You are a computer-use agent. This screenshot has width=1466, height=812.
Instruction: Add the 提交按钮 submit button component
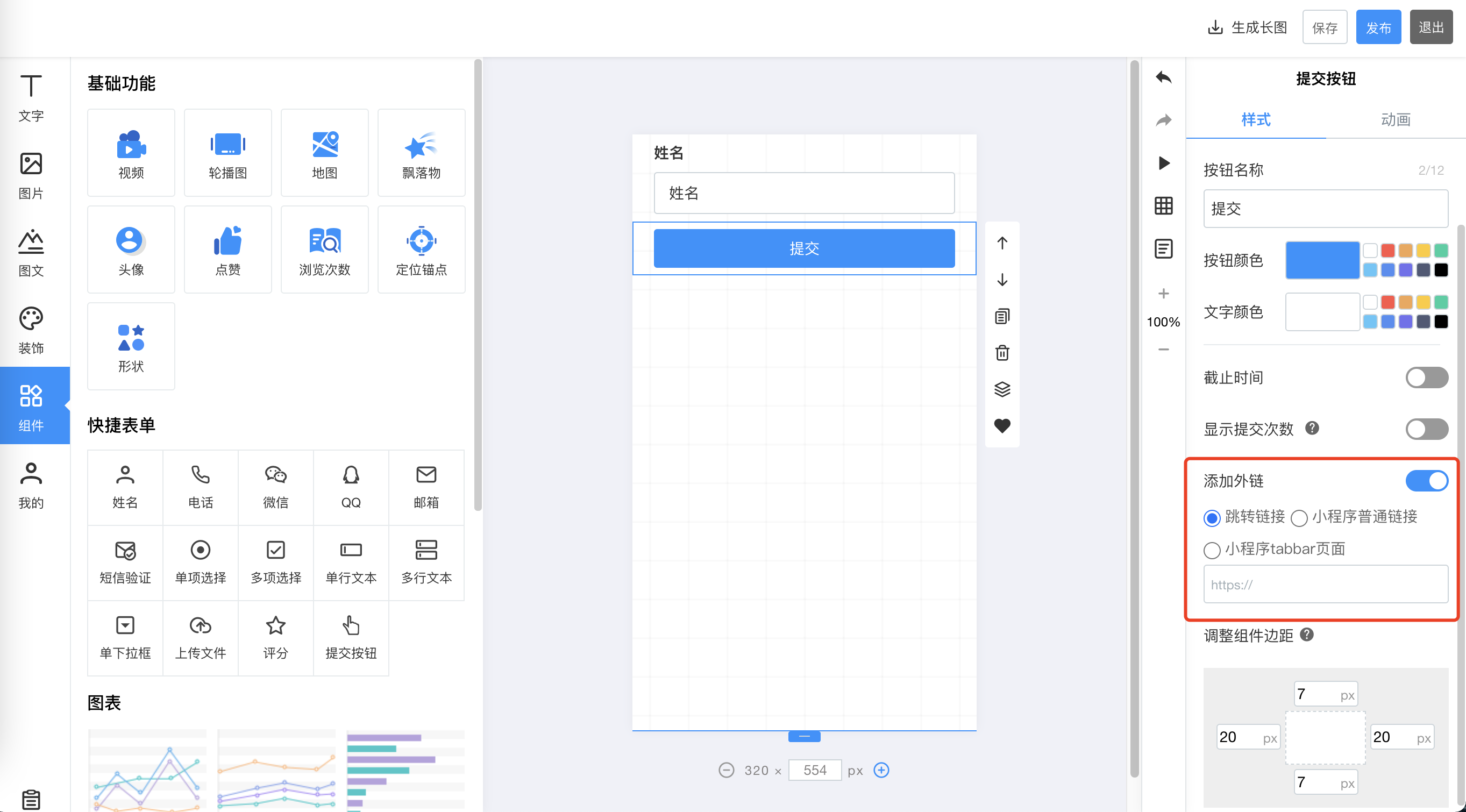pyautogui.click(x=351, y=638)
